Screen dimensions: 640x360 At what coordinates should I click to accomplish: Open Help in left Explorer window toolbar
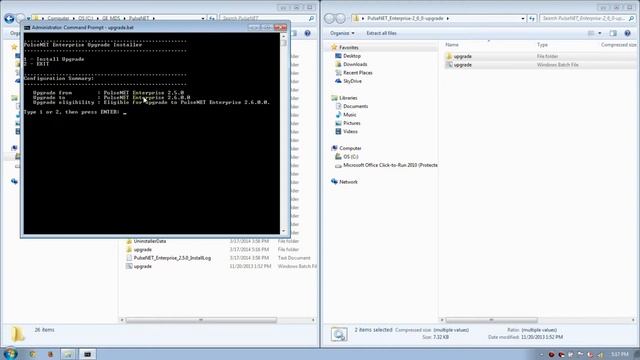tap(307, 33)
